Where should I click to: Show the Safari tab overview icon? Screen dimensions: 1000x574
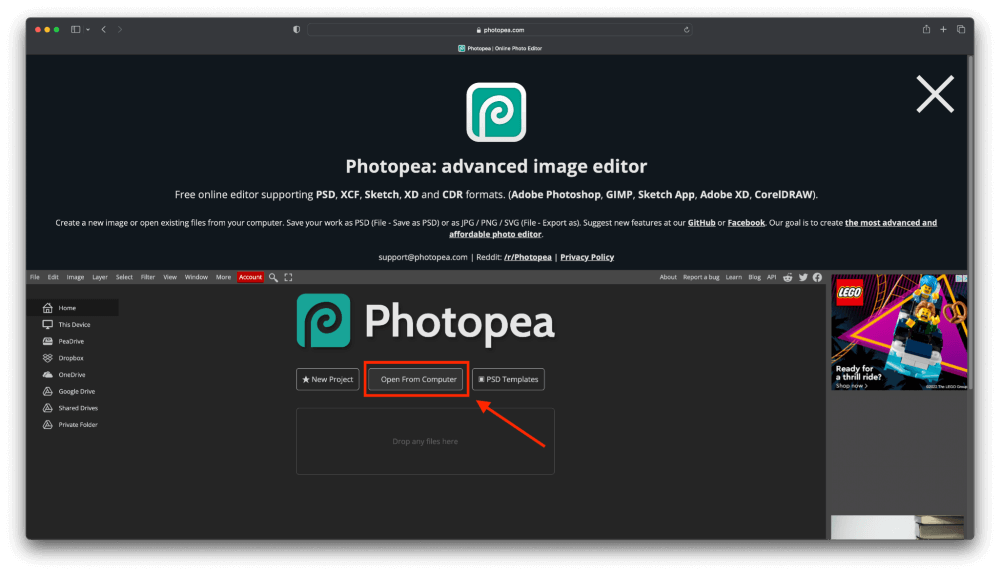coord(960,29)
